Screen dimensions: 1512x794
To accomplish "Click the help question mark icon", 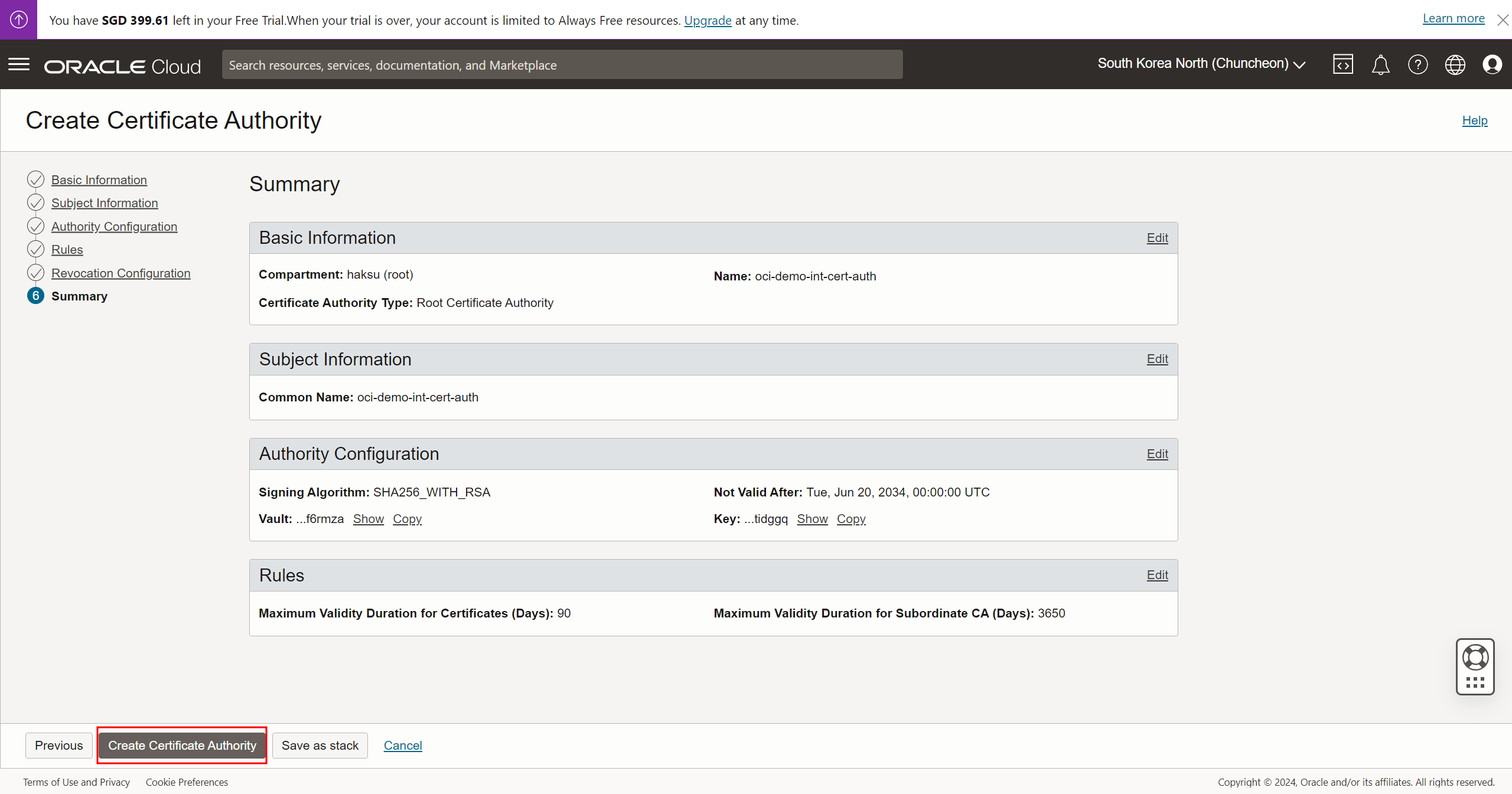I will 1417,64.
